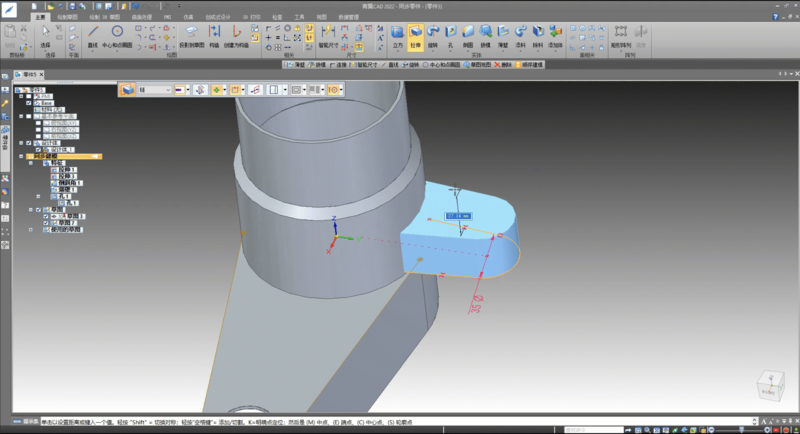
Task: Click 薄壁 button on the shortcut bar
Action: 295,65
